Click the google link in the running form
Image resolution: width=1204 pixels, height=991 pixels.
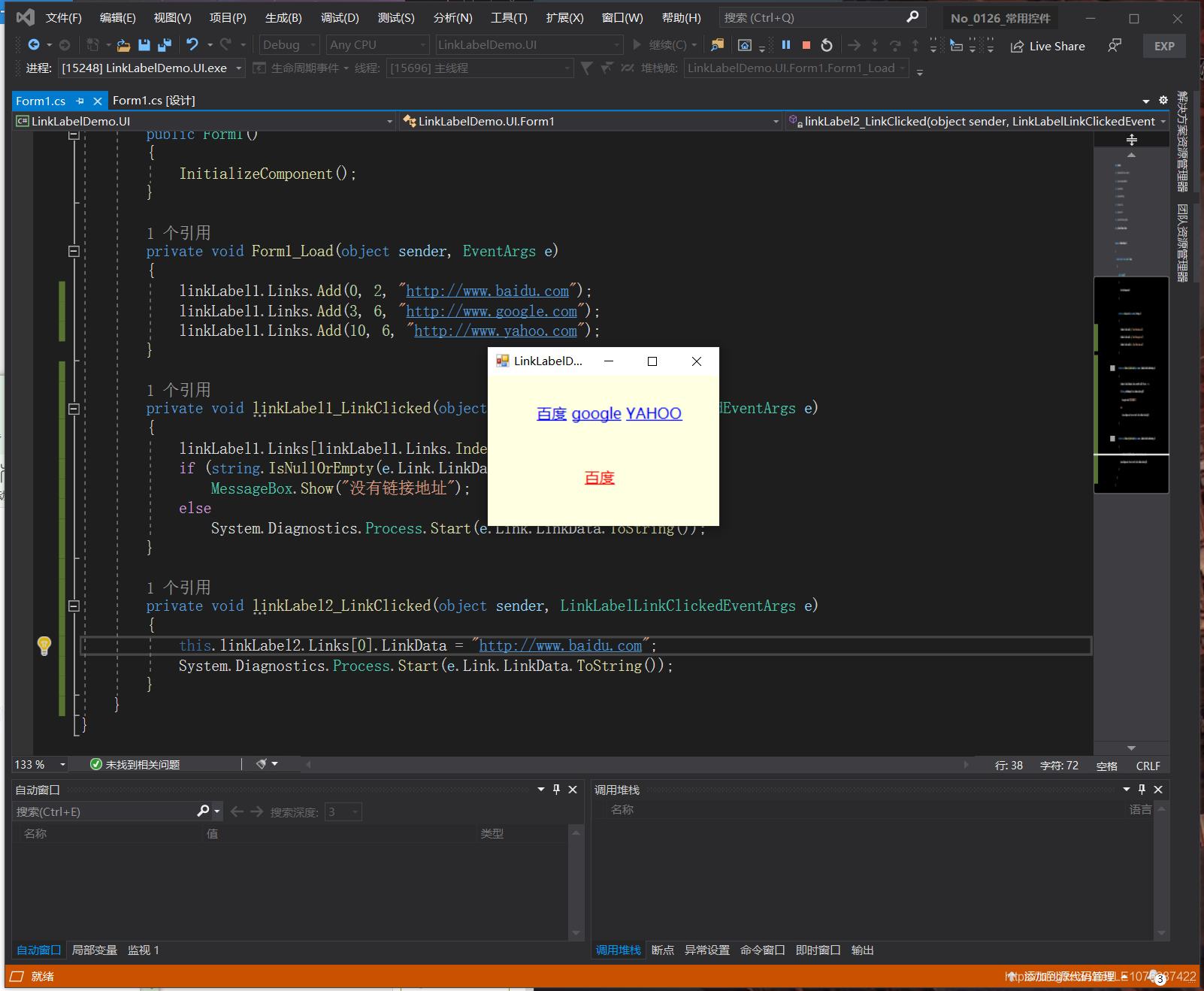click(x=596, y=413)
